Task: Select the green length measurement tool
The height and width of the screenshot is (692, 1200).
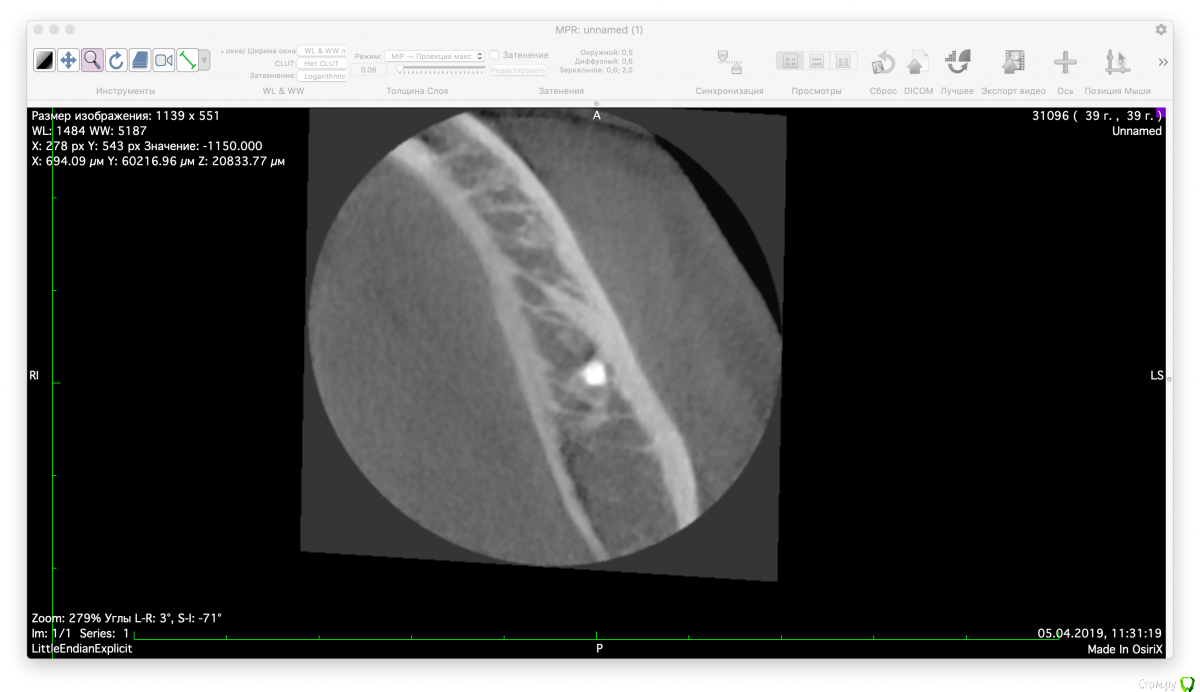Action: coord(187,61)
